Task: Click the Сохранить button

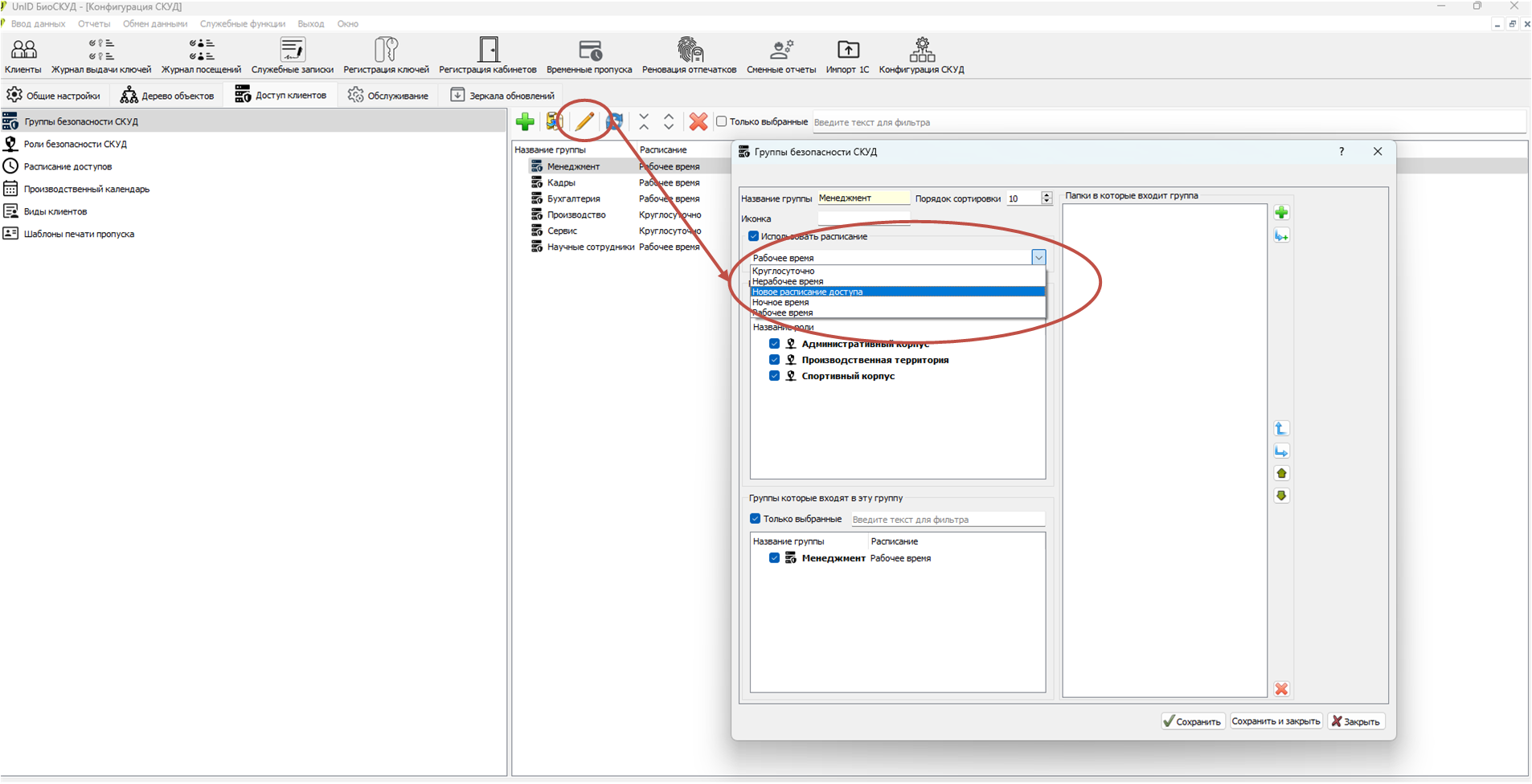Action: coord(1193,721)
